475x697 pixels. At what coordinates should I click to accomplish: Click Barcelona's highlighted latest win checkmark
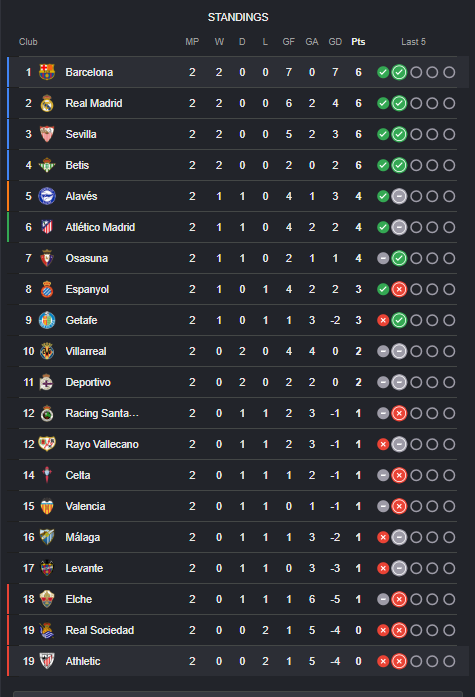click(399, 72)
